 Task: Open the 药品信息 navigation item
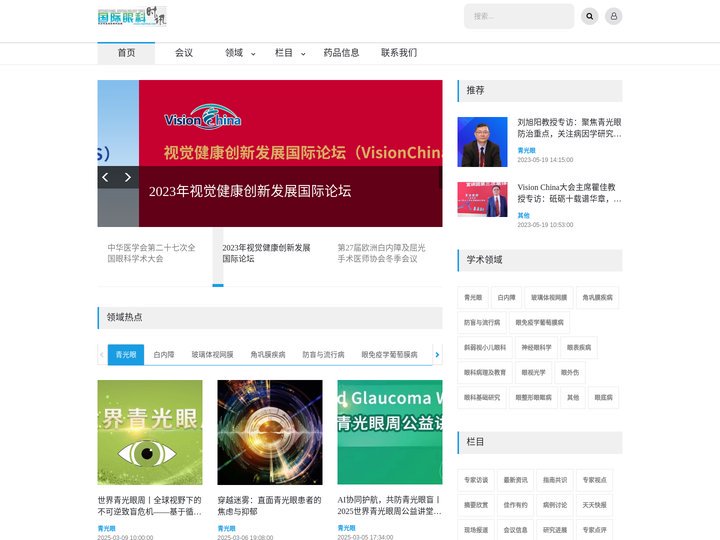[341, 53]
